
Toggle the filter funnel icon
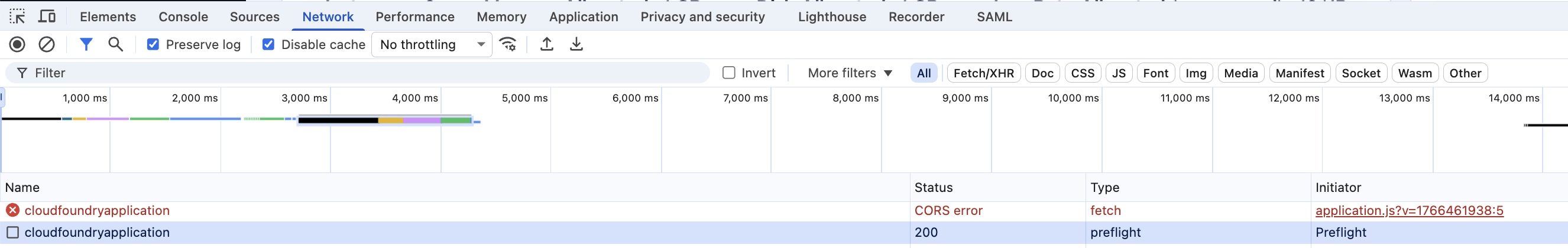click(x=86, y=44)
